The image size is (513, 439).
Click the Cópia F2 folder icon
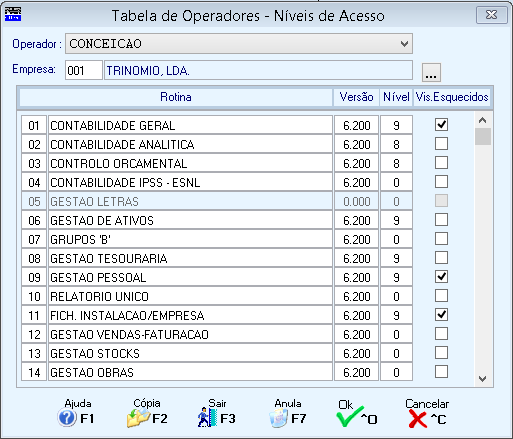tap(138, 418)
